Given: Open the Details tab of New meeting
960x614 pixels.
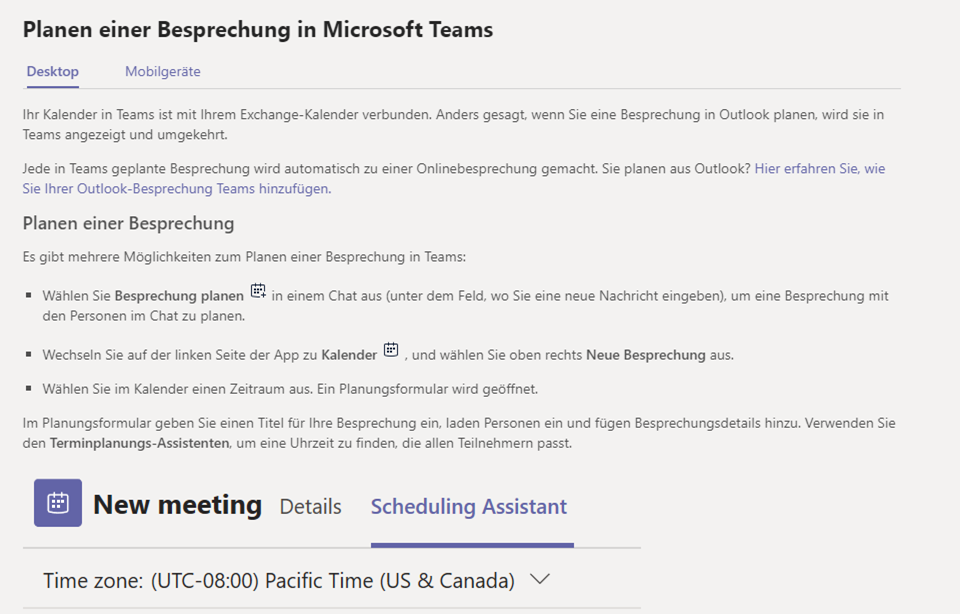Looking at the screenshot, I should [x=310, y=507].
